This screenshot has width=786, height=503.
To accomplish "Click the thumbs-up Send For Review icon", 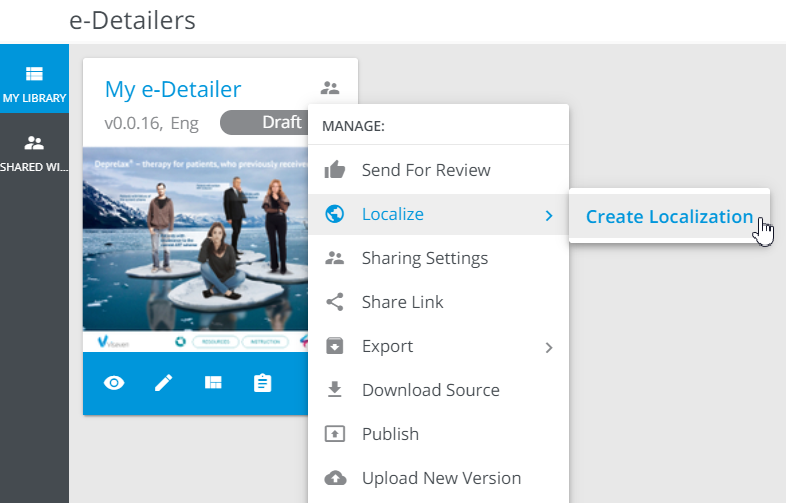I will click(335, 170).
